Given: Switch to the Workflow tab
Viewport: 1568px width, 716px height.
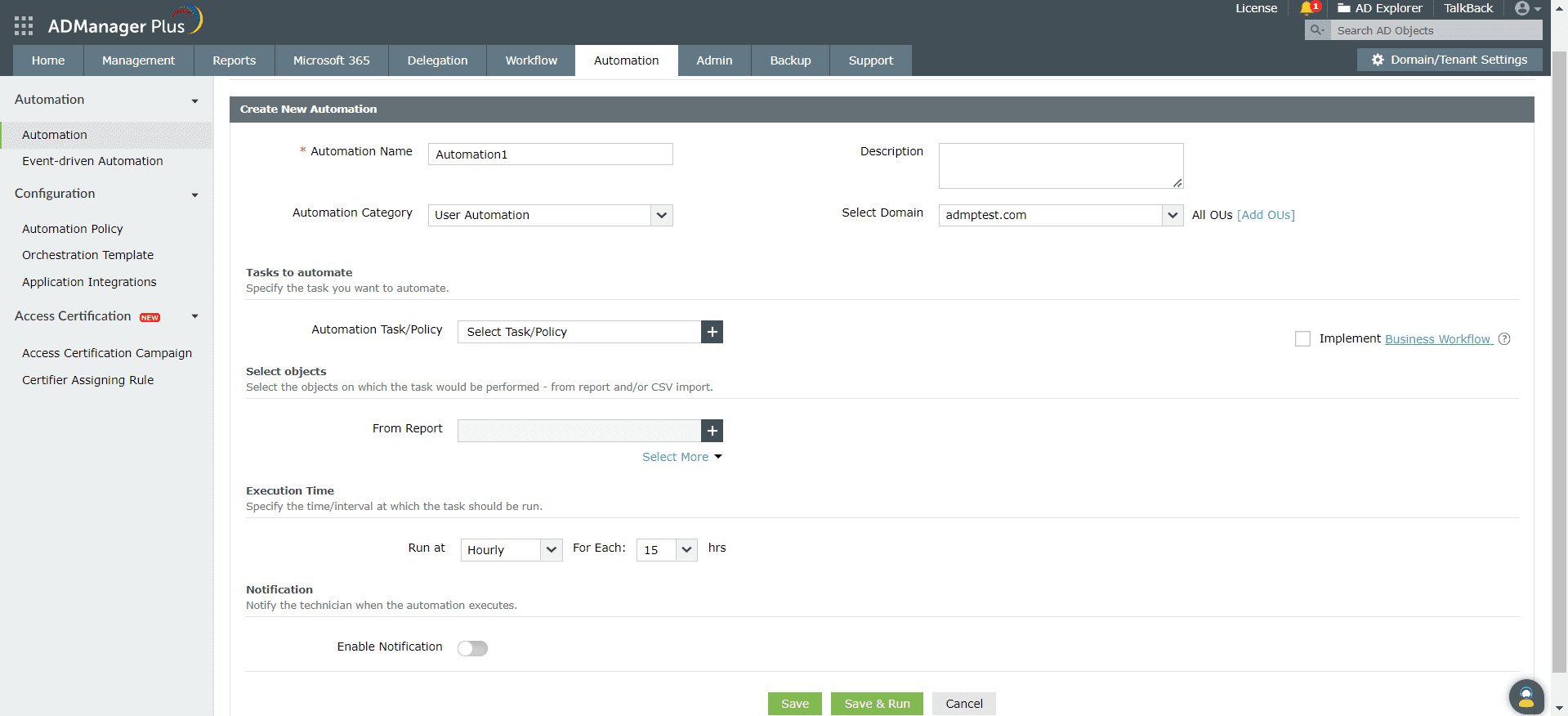Looking at the screenshot, I should [x=531, y=60].
